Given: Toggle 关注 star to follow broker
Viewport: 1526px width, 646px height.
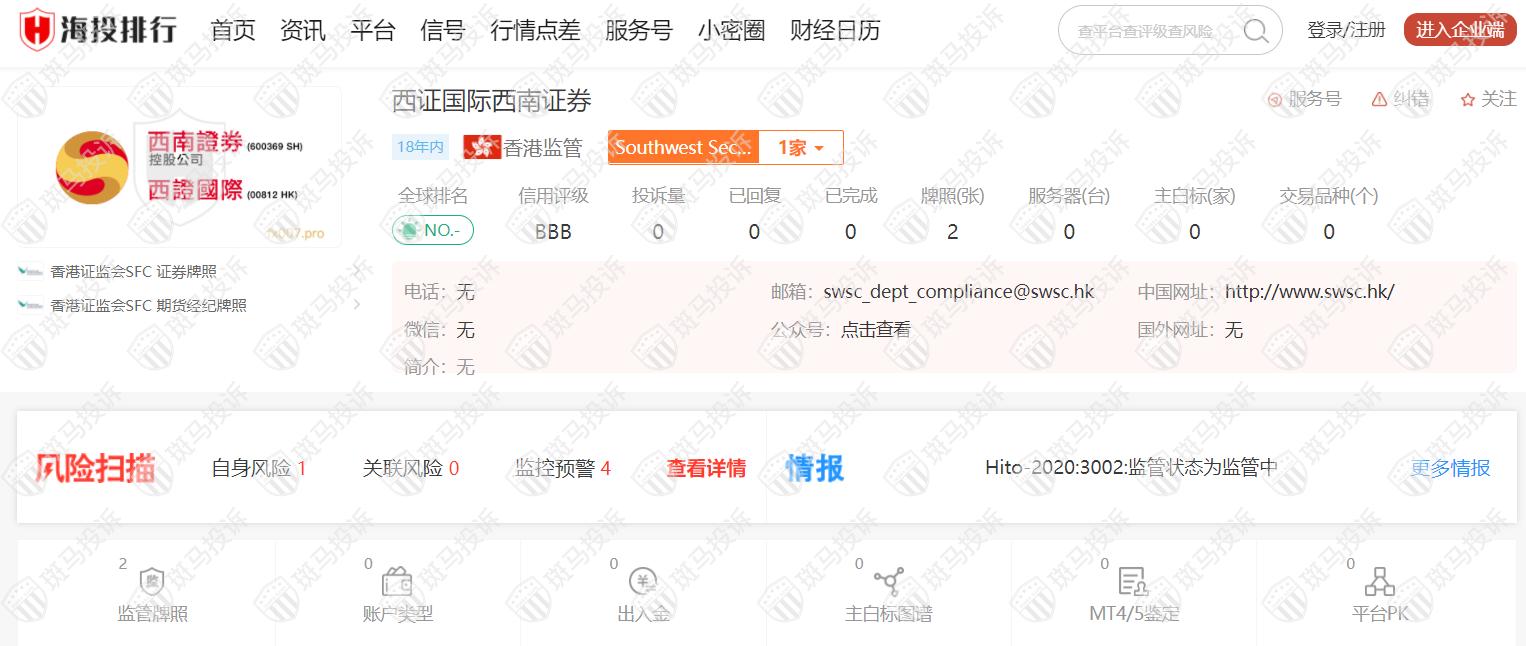Looking at the screenshot, I should pyautogui.click(x=1468, y=99).
